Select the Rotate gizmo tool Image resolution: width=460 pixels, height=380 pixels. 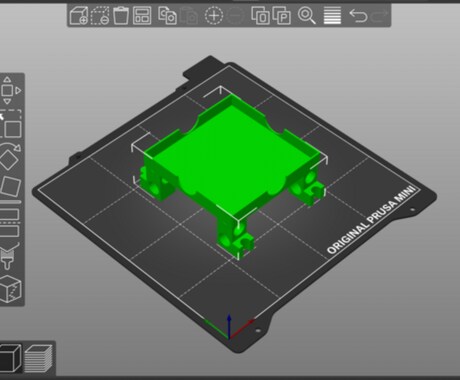pos(10,157)
